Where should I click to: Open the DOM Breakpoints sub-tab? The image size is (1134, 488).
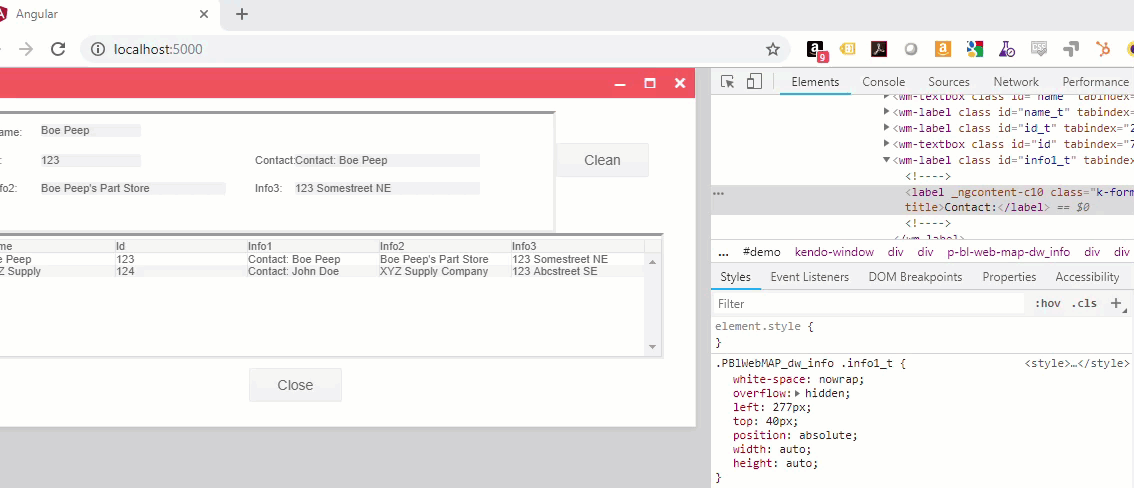click(x=915, y=277)
